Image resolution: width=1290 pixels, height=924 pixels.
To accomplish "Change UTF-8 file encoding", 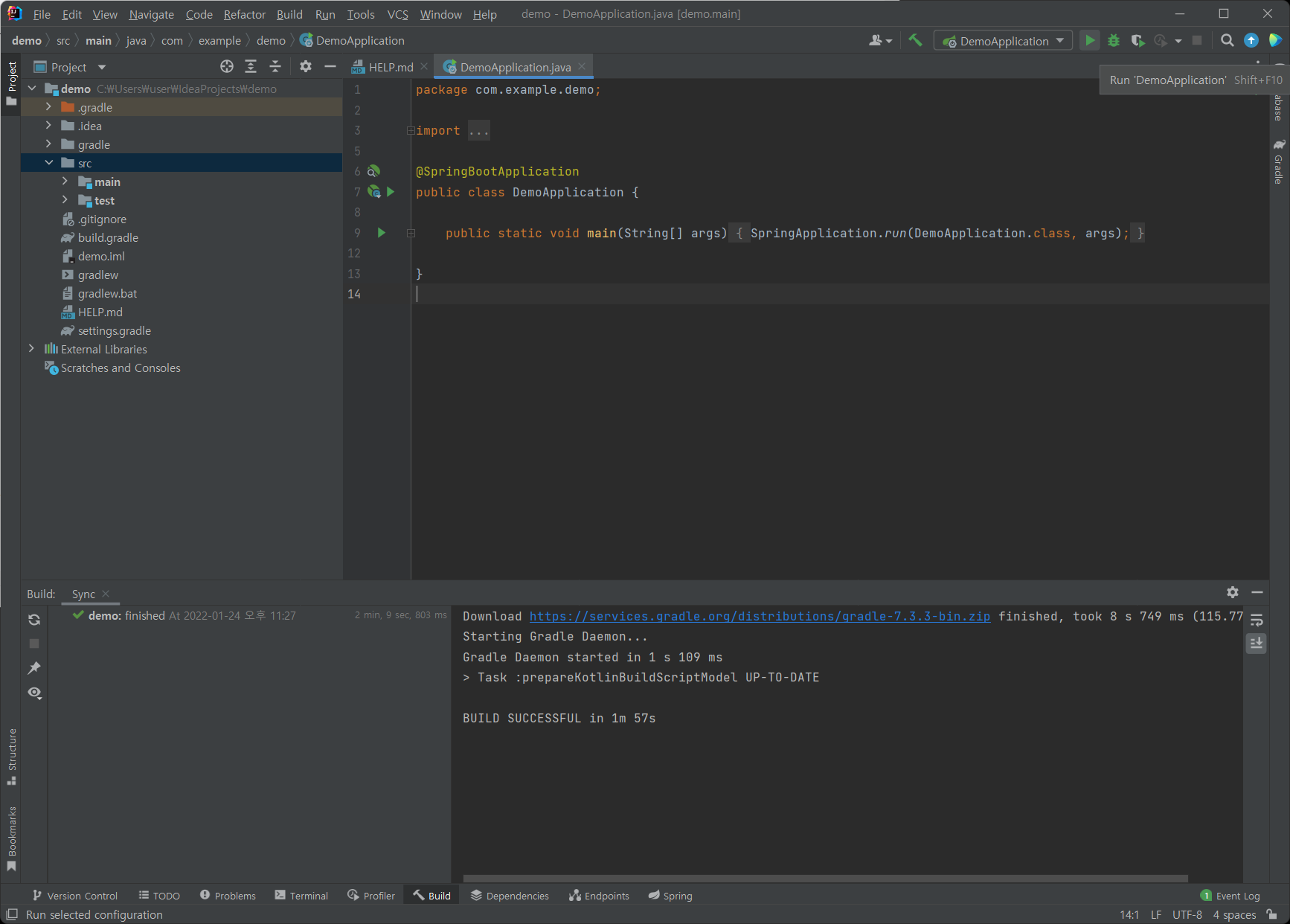I will (1187, 915).
